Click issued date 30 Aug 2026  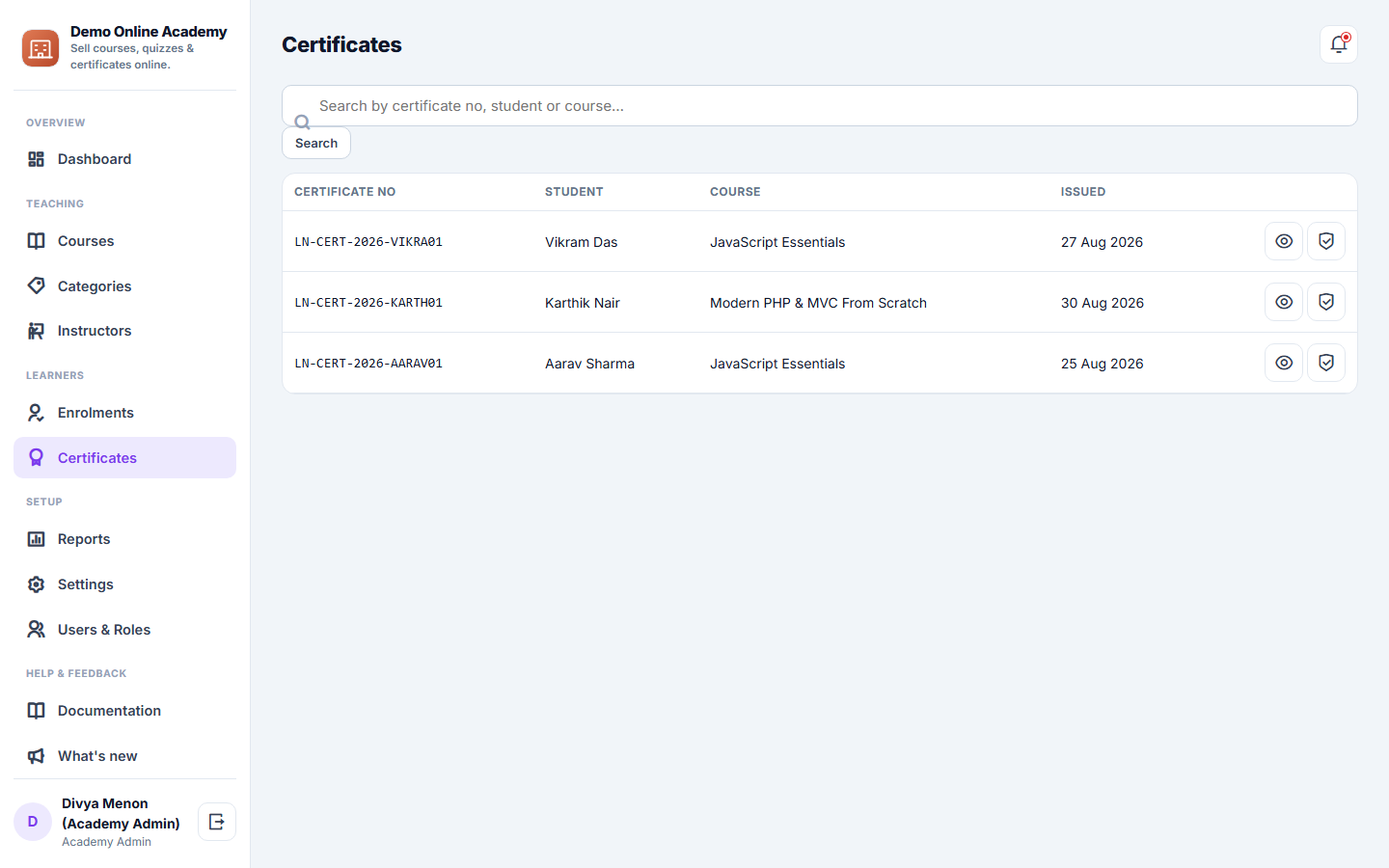(x=1103, y=303)
